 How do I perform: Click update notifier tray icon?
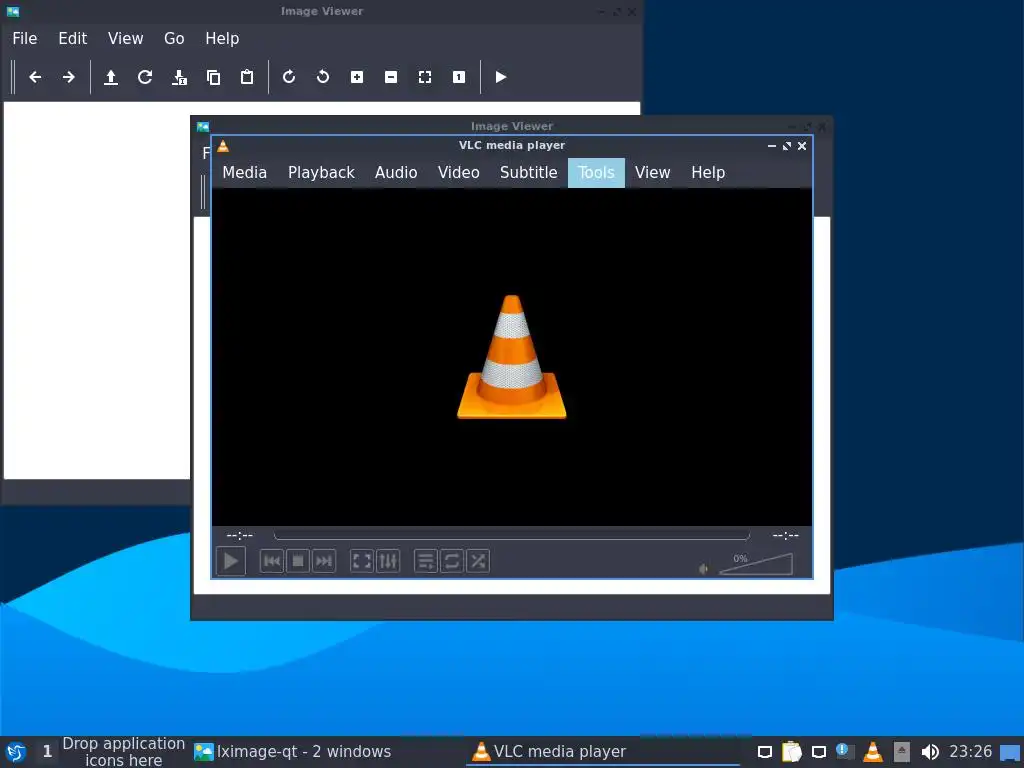pyautogui.click(x=845, y=752)
